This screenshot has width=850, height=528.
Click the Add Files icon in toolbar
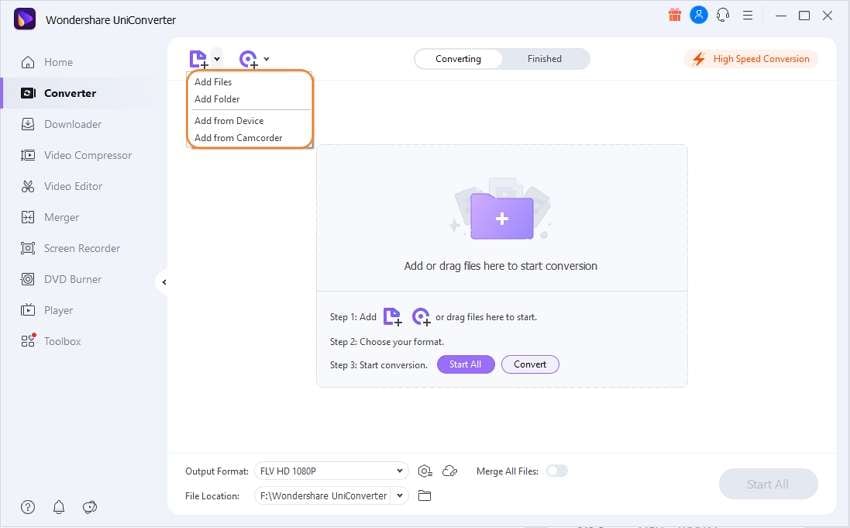click(198, 59)
